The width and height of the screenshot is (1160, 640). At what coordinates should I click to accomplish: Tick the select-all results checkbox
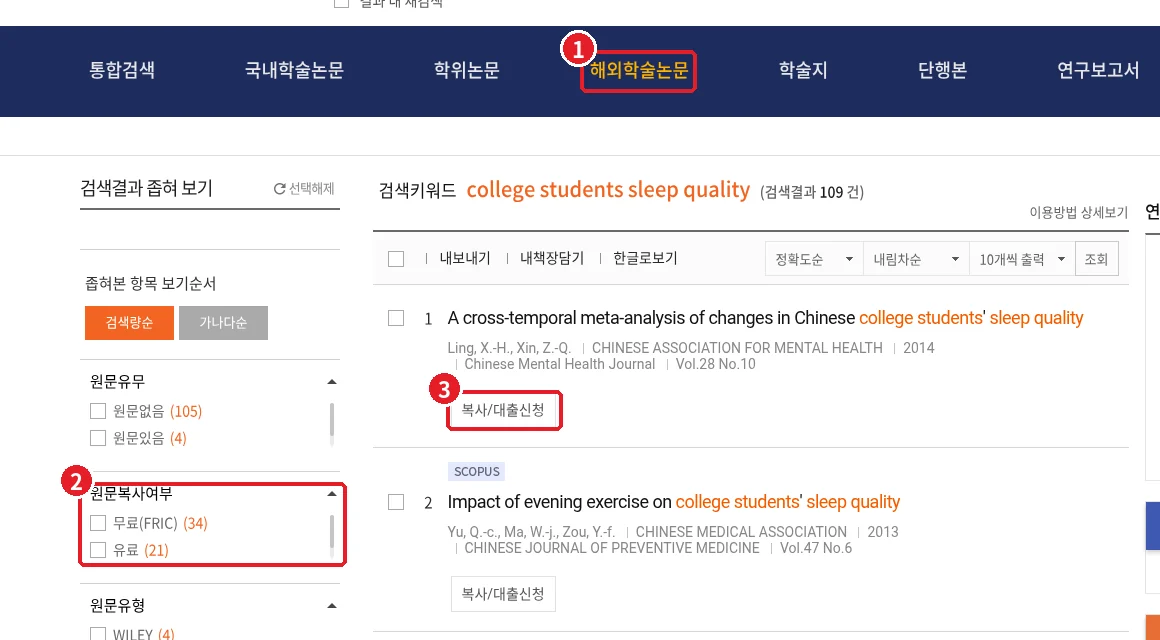396,259
